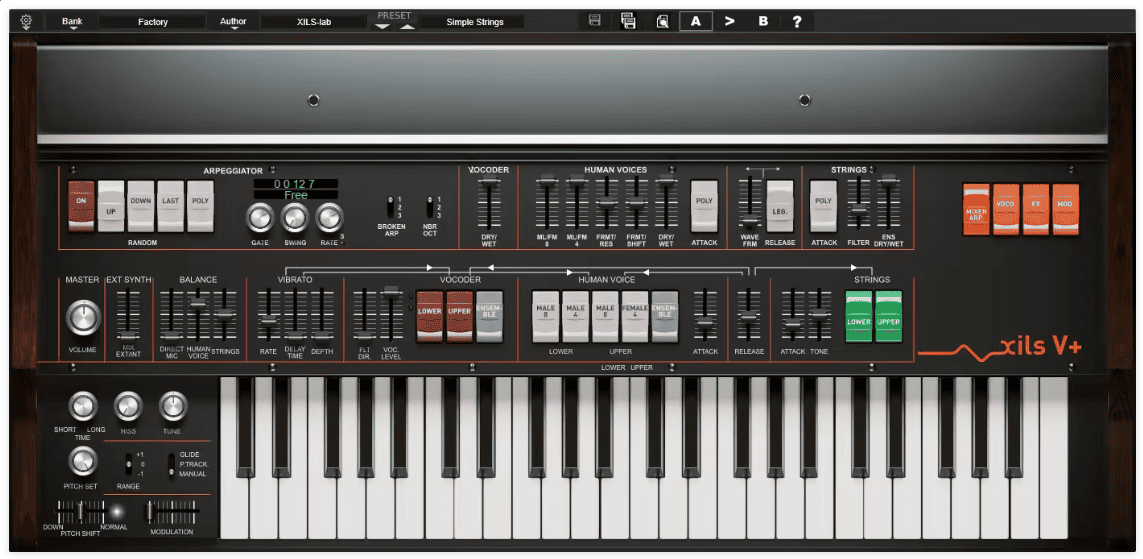This screenshot has height=559, width=1143.
Task: Click the PITCH SET knob
Action: (x=83, y=461)
